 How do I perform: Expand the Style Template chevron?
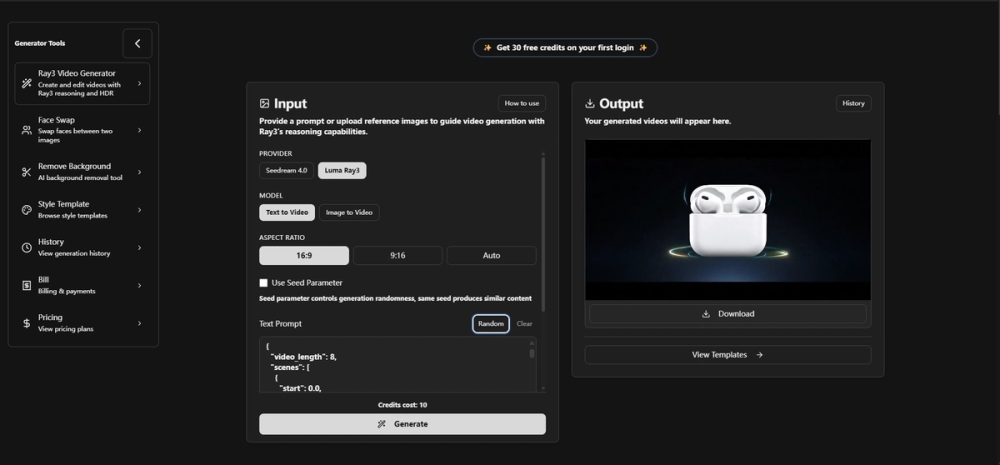tap(140, 210)
